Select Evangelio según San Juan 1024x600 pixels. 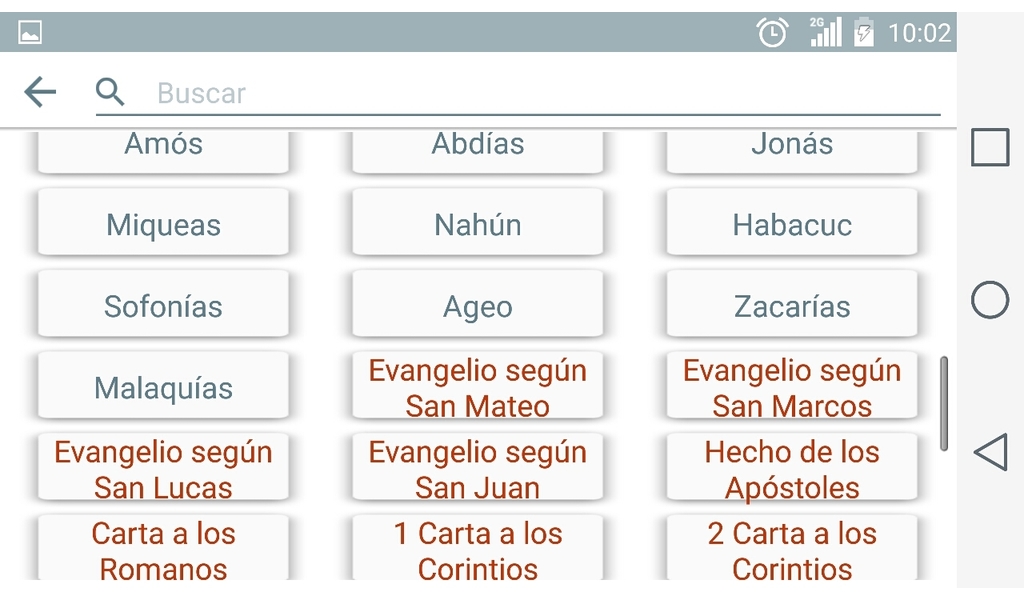[478, 470]
